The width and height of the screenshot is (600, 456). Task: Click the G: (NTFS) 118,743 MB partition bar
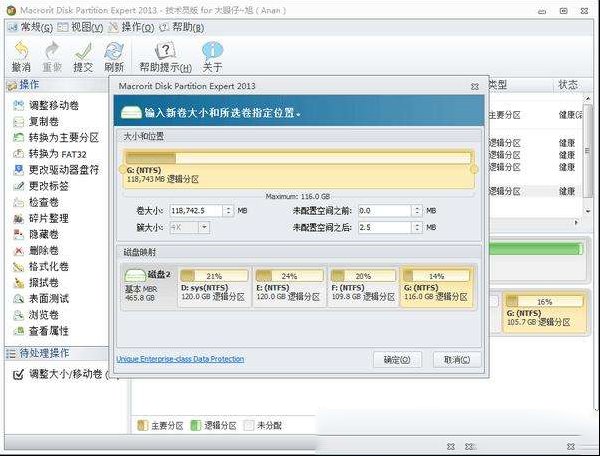(298, 169)
